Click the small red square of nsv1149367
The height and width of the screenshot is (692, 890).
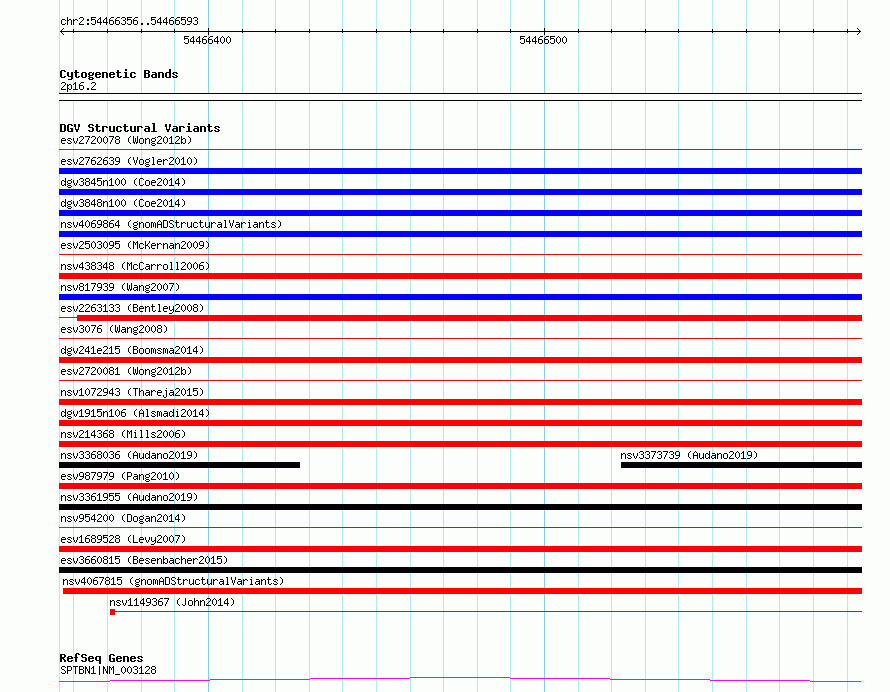tap(112, 612)
